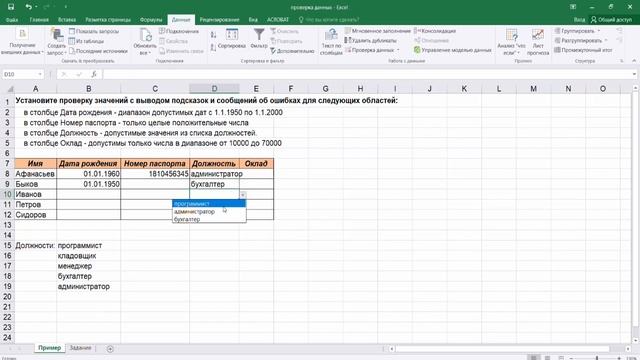Click the cell D10 dropdown arrow
640x360 pixels.
point(242,195)
